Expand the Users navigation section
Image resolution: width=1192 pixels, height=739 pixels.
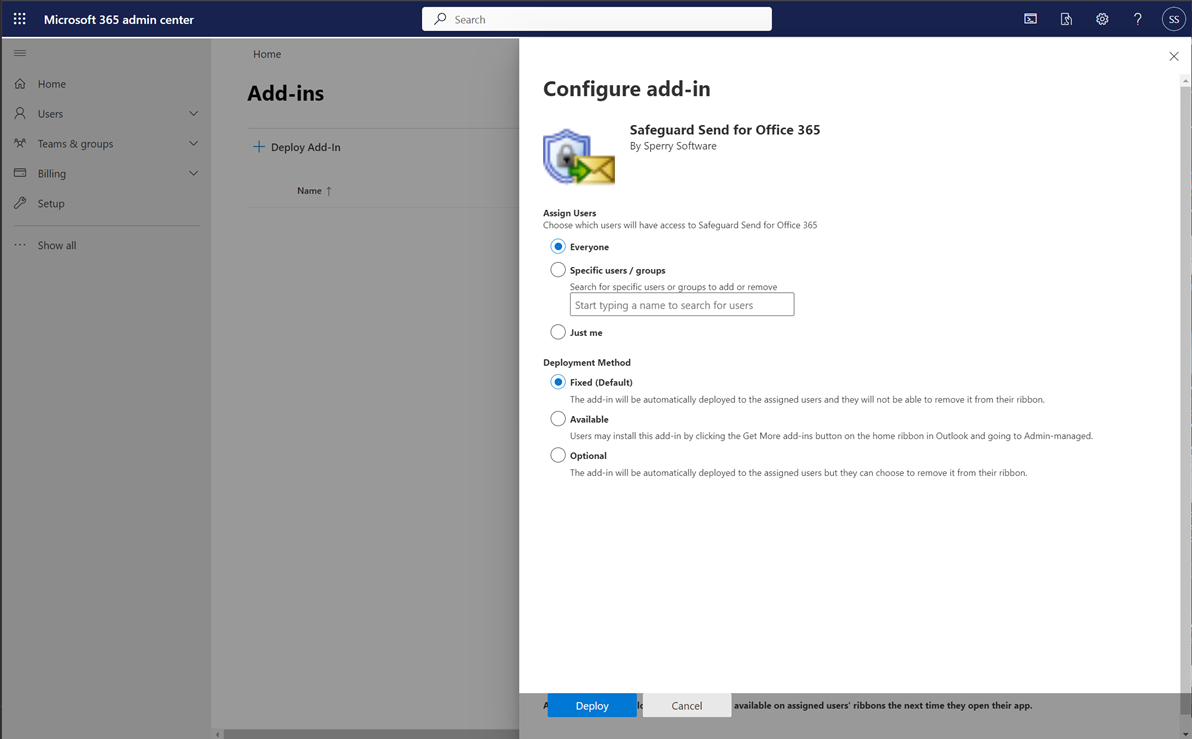[x=106, y=113]
